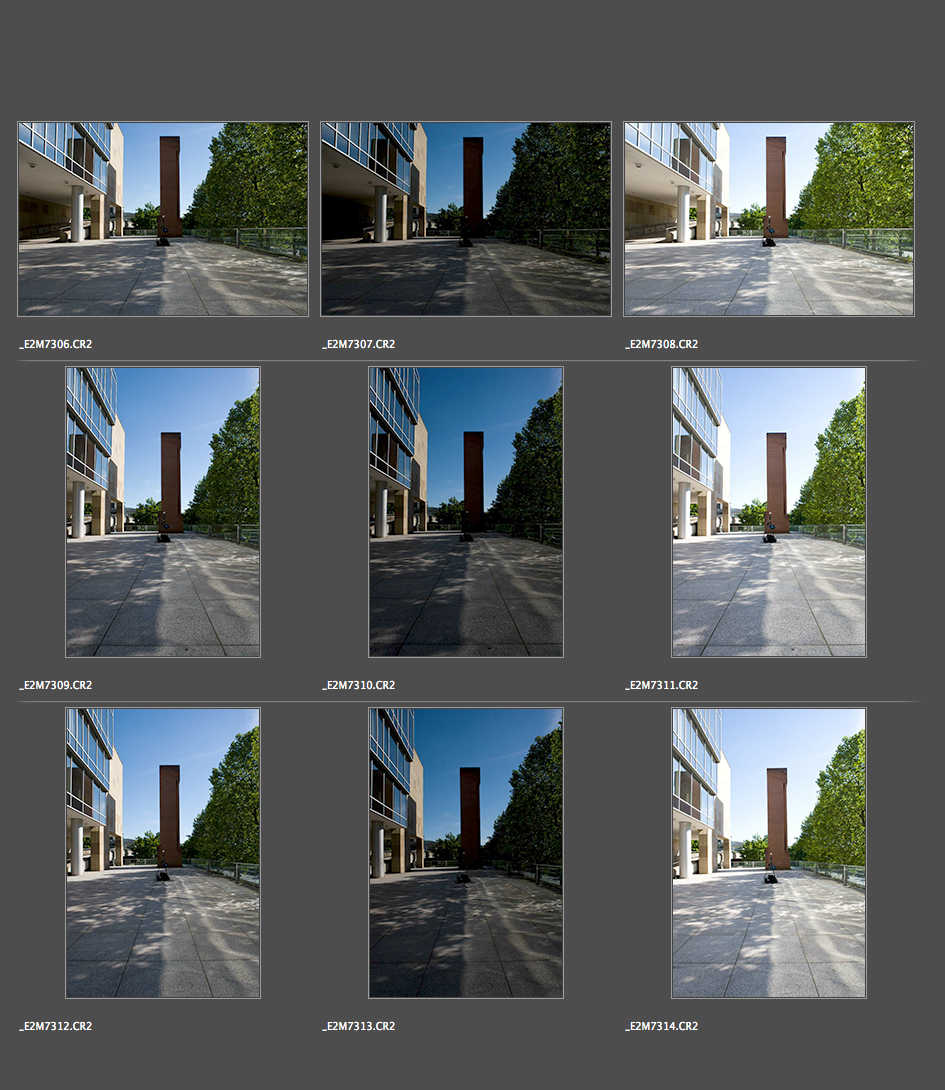945x1090 pixels.
Task: Select the _E2M7306.CR2 image thumbnail
Action: (163, 219)
